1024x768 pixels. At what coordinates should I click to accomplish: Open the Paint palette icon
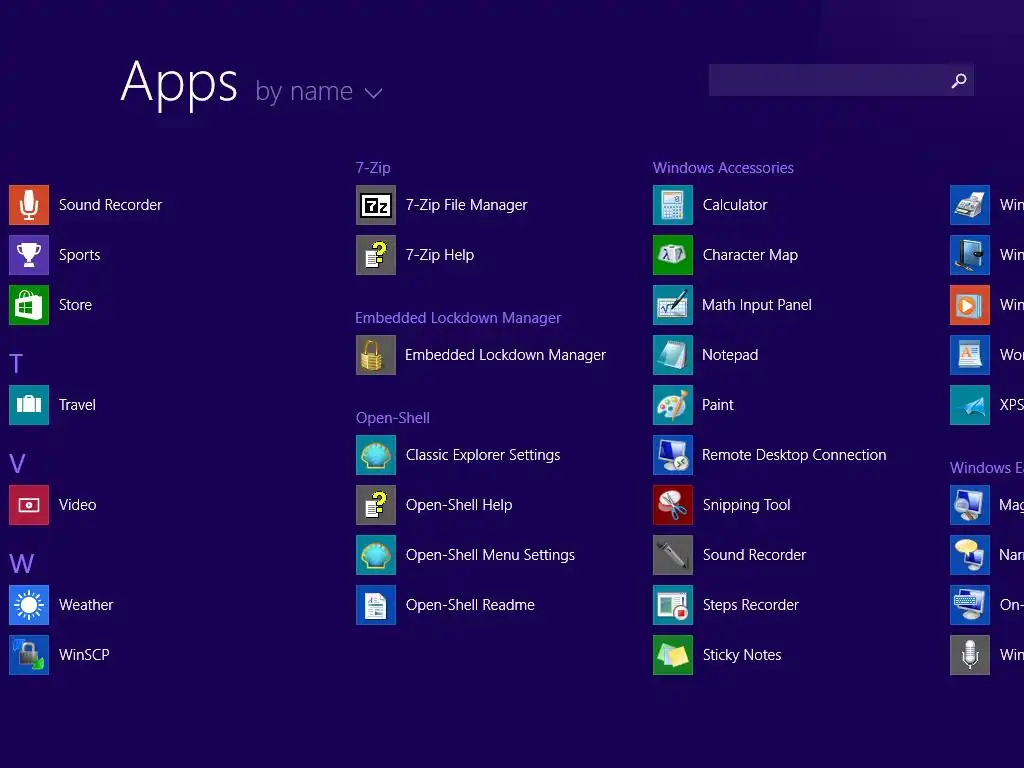coord(673,405)
